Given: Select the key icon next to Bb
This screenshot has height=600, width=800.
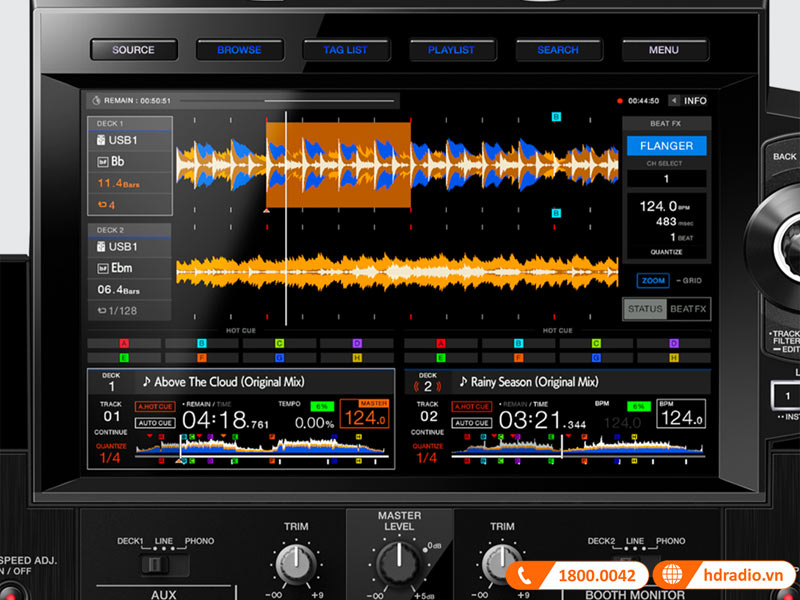Looking at the screenshot, I should click(103, 160).
